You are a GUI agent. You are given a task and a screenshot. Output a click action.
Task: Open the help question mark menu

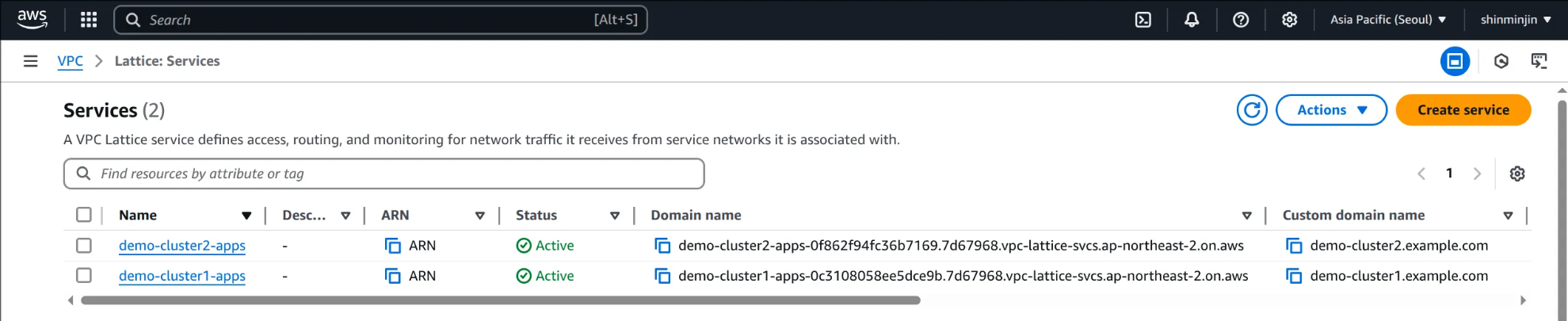click(1241, 20)
